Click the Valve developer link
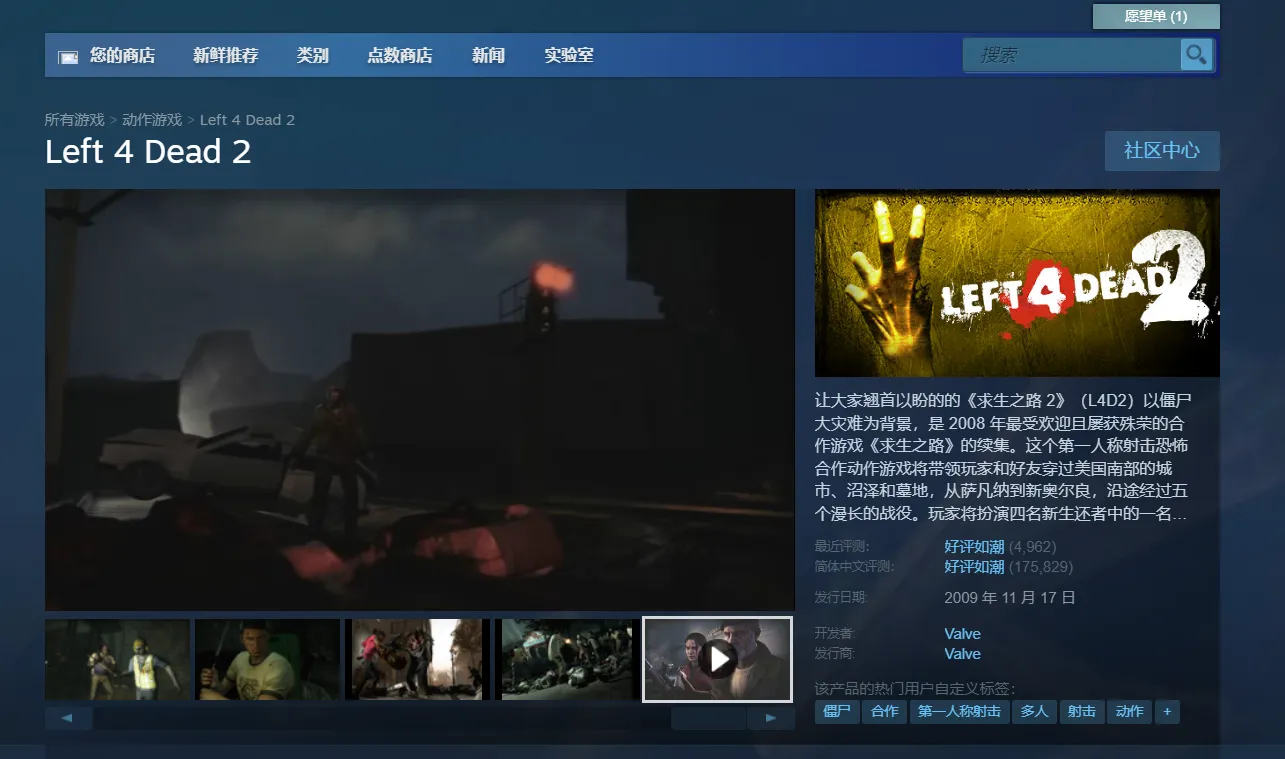The height and width of the screenshot is (759, 1285). click(962, 634)
